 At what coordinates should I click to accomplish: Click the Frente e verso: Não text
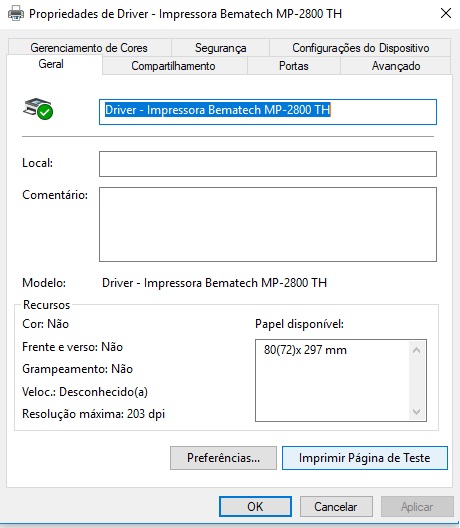pos(72,347)
